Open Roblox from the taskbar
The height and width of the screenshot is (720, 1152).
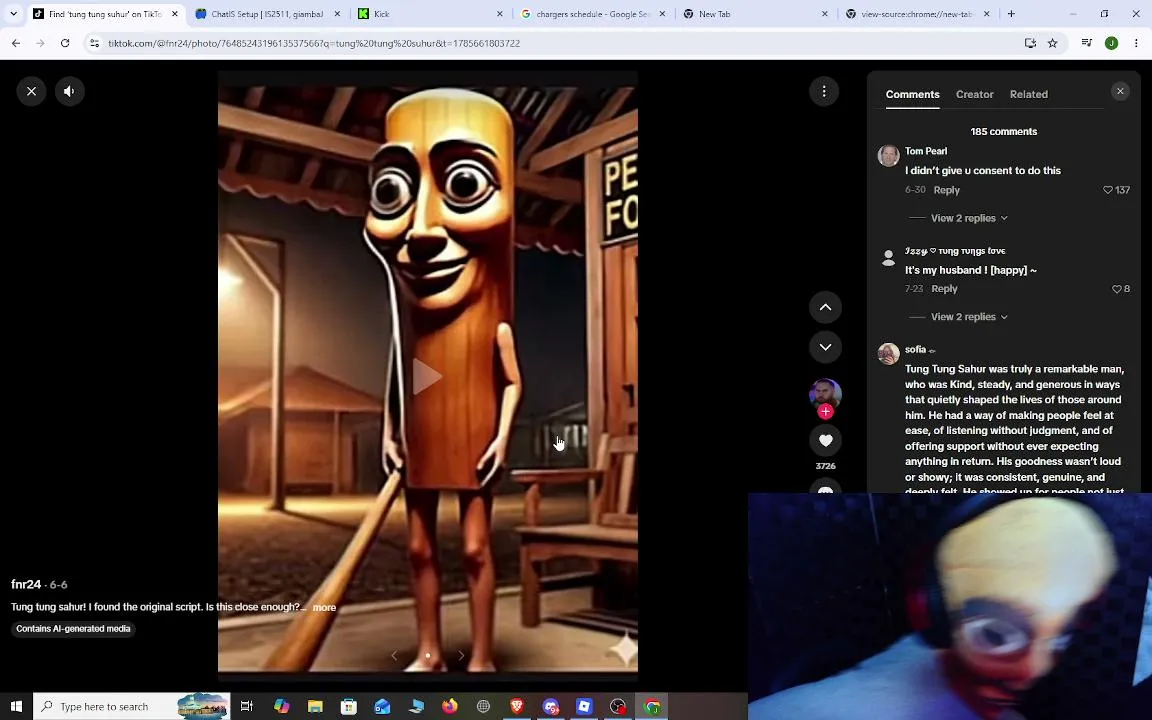coord(584,706)
